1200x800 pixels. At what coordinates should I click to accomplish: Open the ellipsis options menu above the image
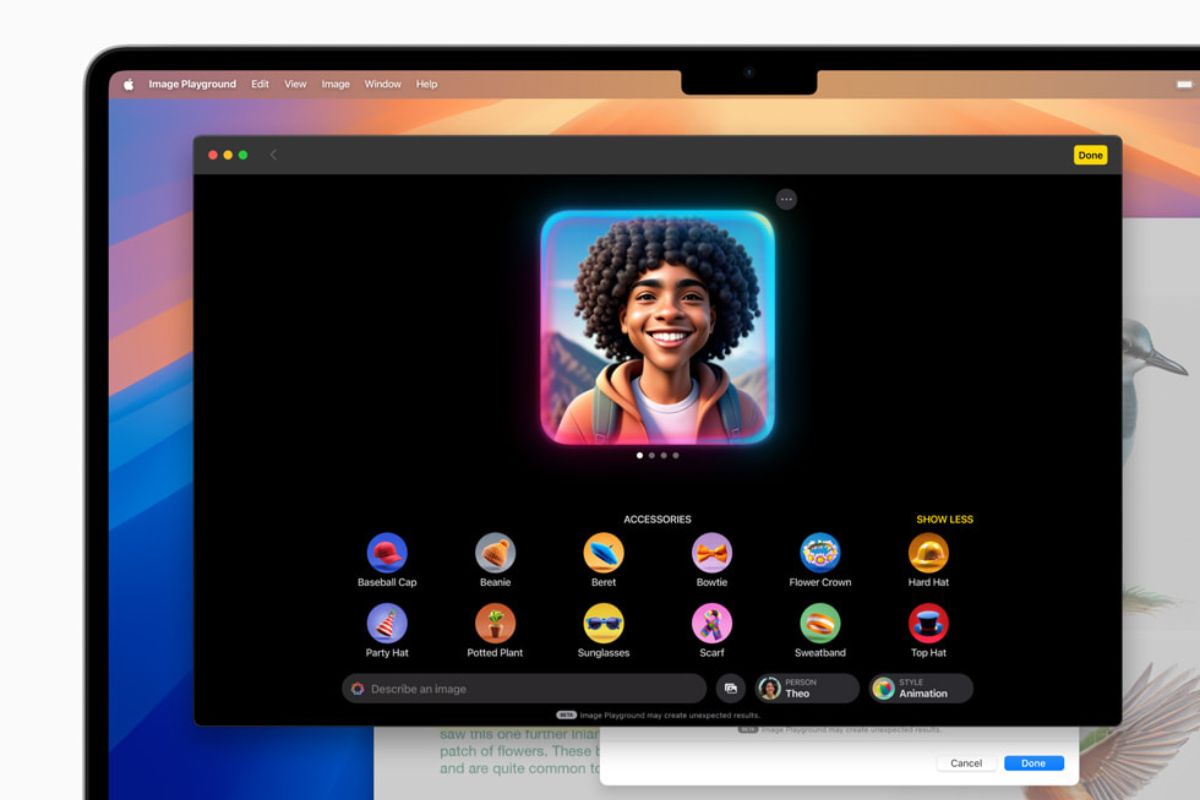[786, 199]
